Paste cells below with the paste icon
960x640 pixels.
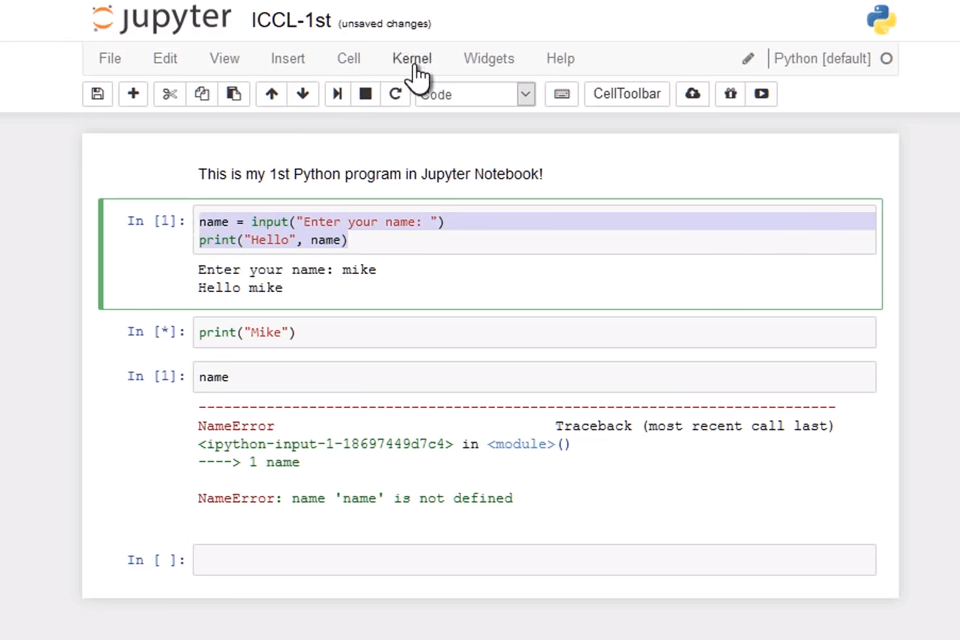pyautogui.click(x=233, y=93)
